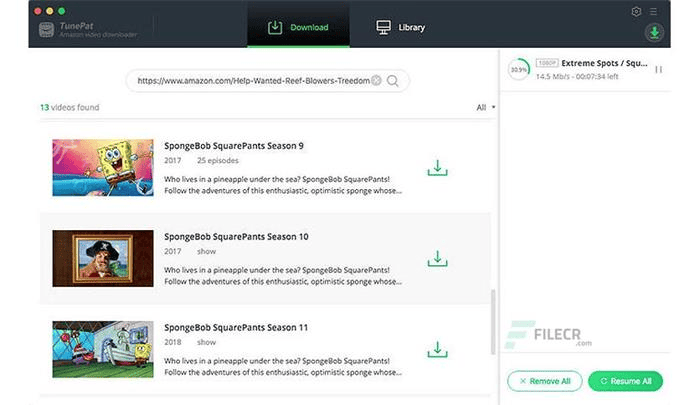
Task: Download SpongeBob SquarePants Season 11
Action: pos(437,349)
